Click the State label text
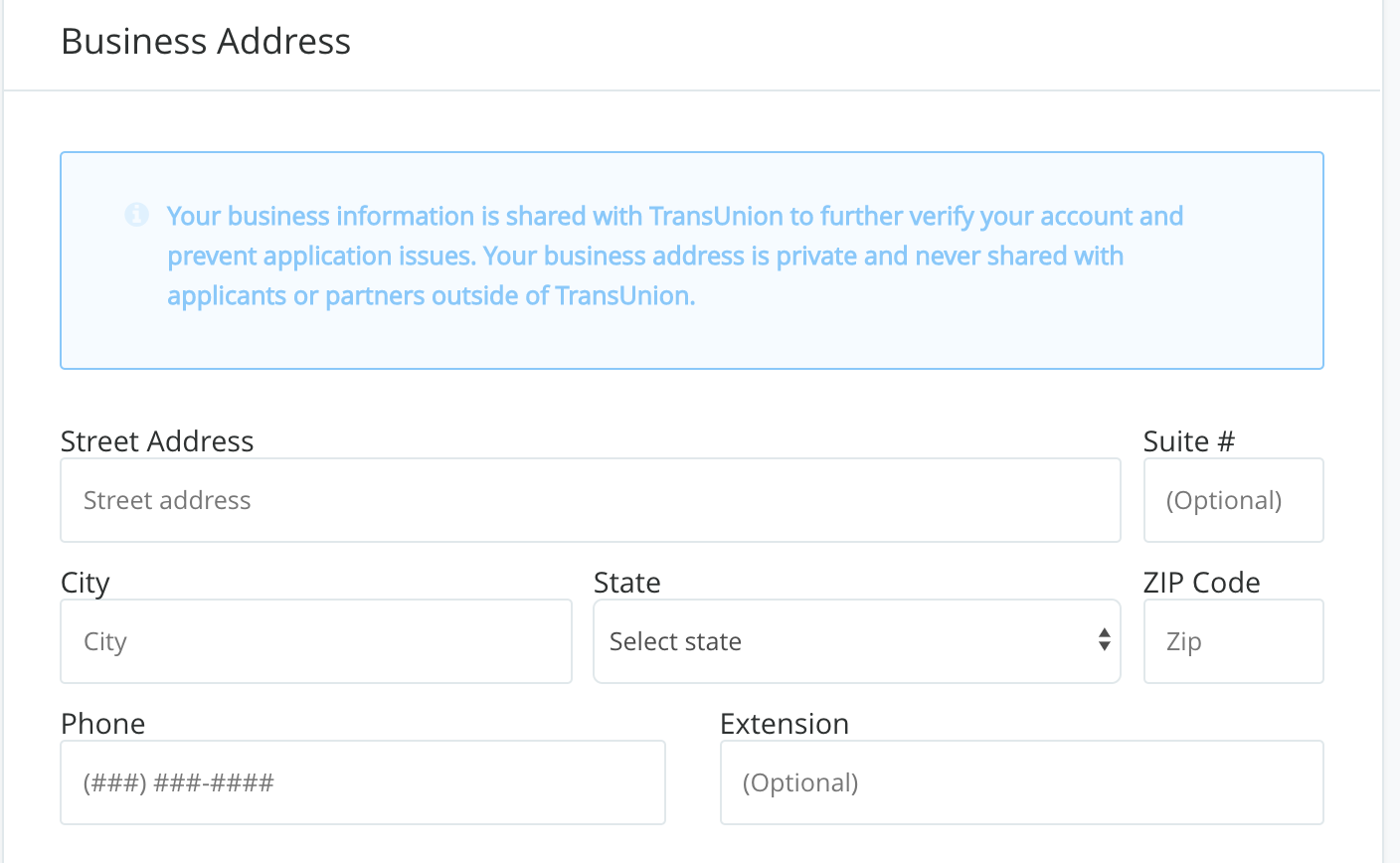The width and height of the screenshot is (1400, 863). (x=626, y=583)
